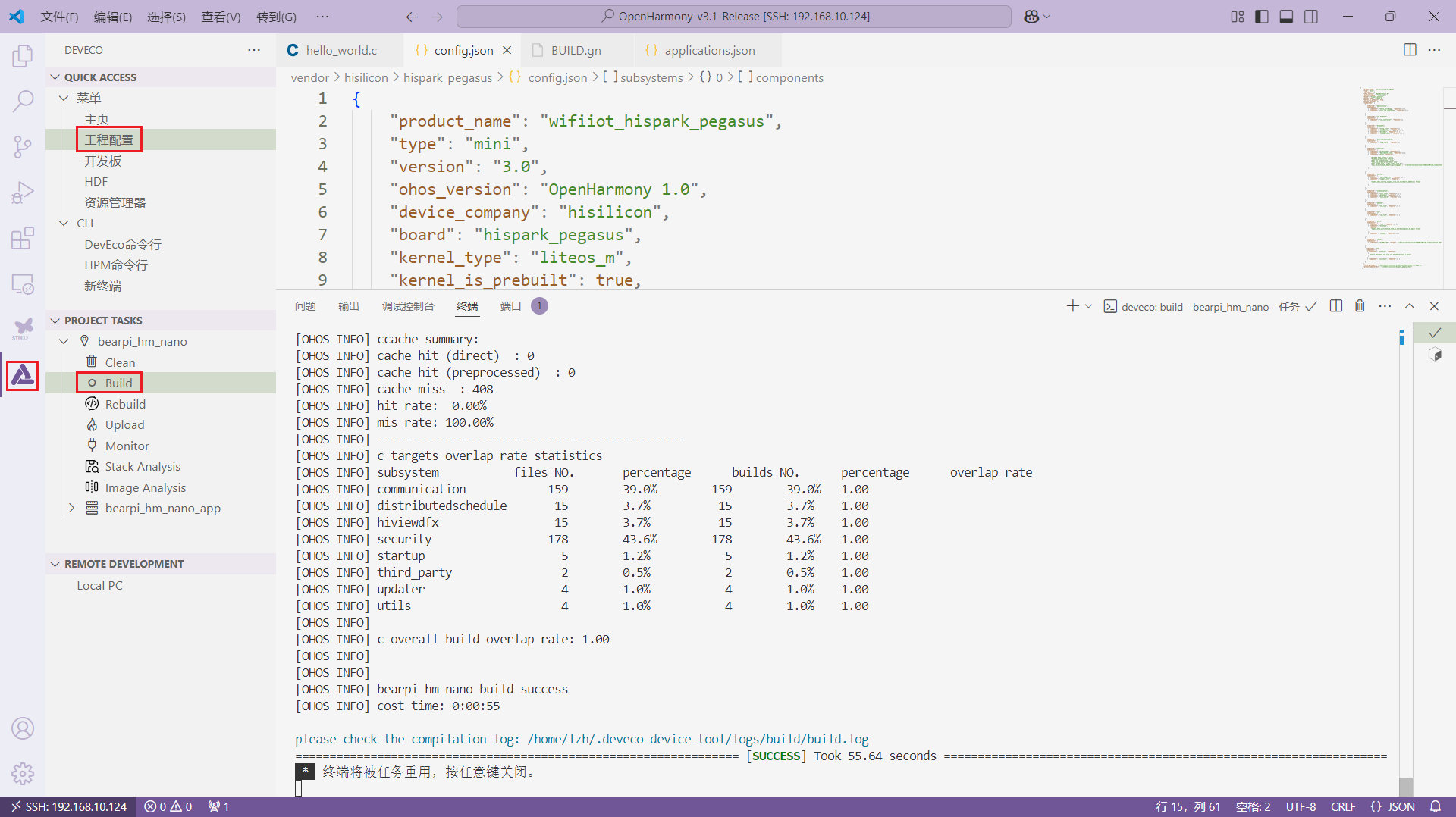Open DEVECO sidebar more actions ellipsis
The image size is (1456, 817).
pos(254,50)
